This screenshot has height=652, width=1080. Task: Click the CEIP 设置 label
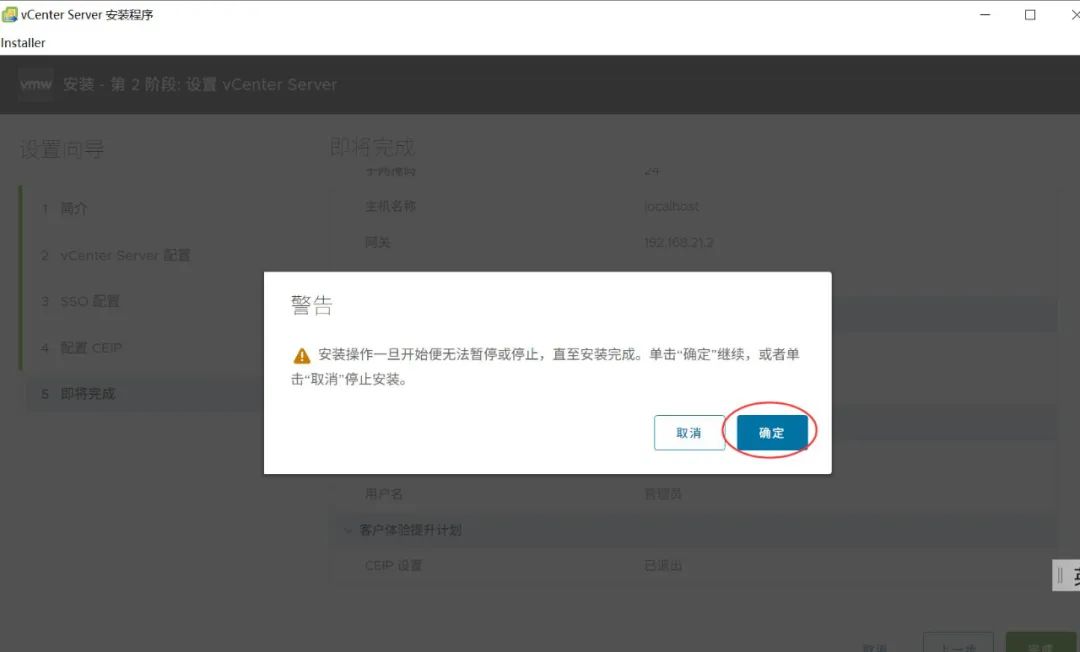pos(393,565)
